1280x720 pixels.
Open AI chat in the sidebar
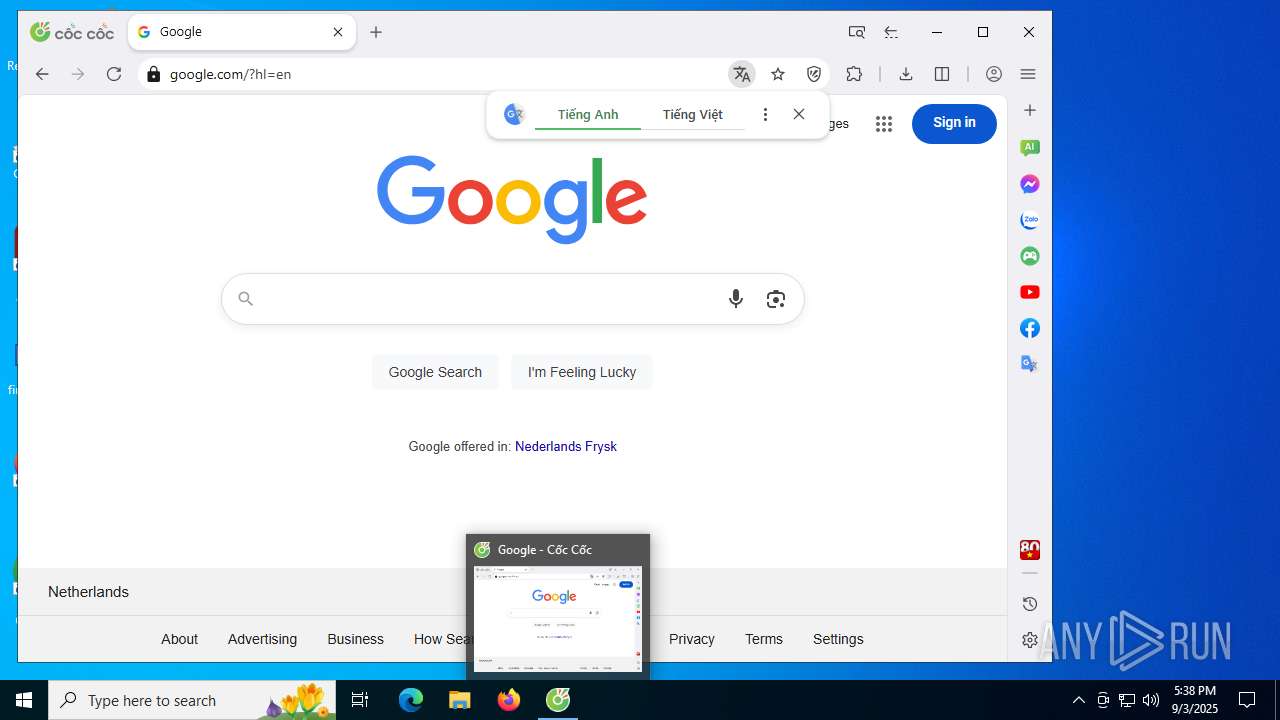(x=1030, y=148)
